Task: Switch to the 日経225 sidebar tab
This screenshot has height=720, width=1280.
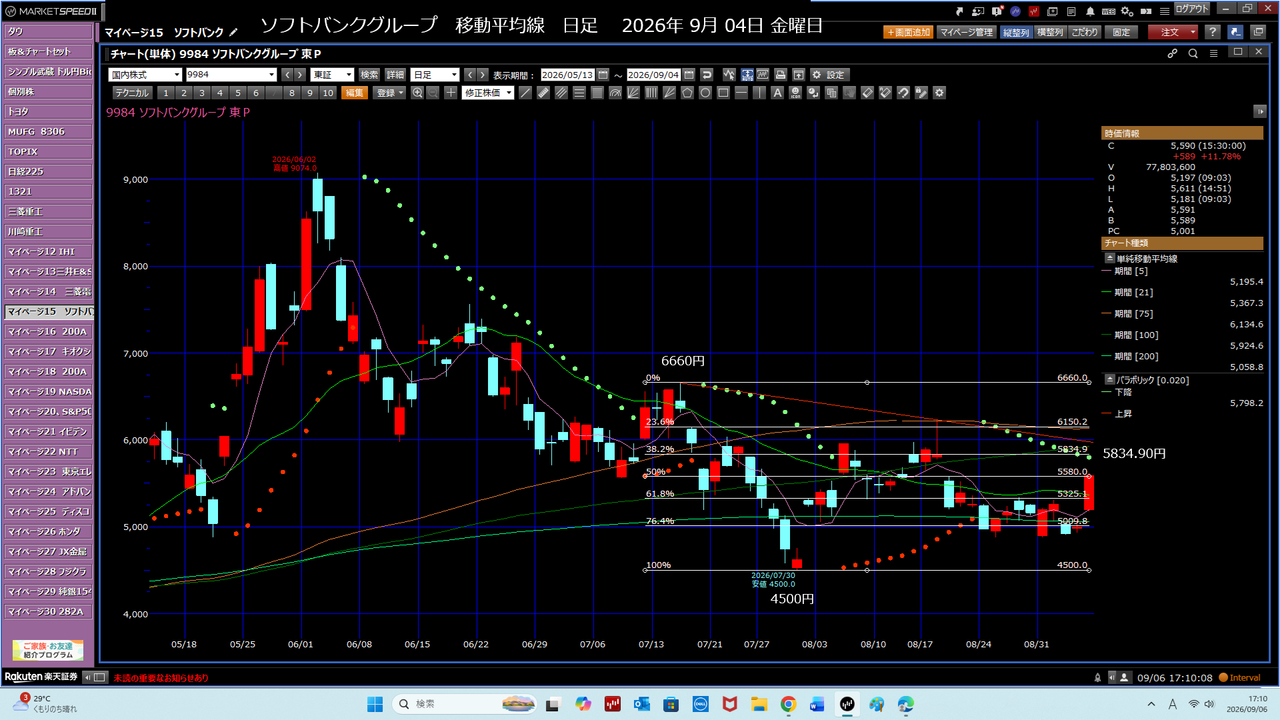Action: 48,171
